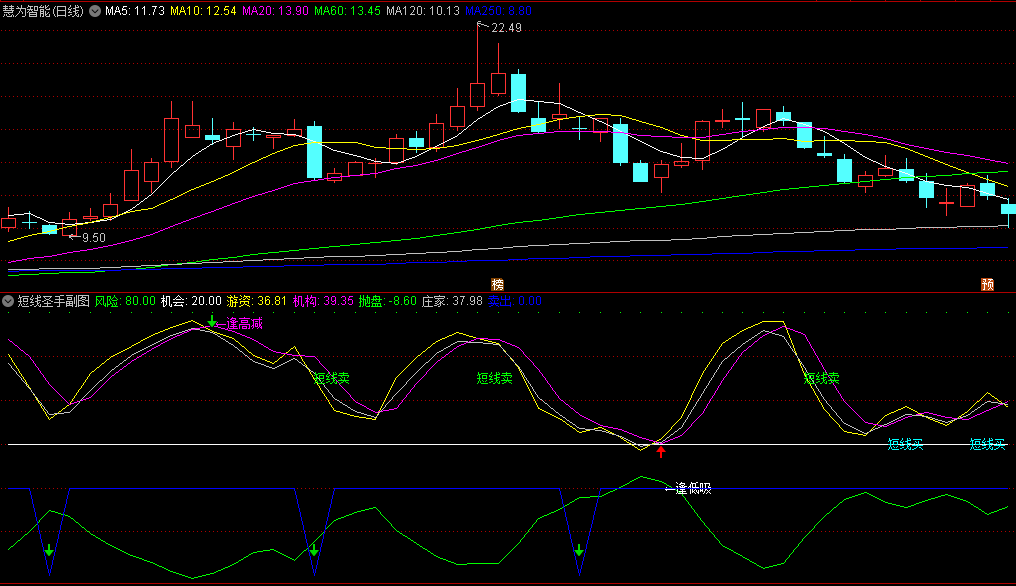Click the 庄家: 37.98 indicator value
The image size is (1016, 586).
(x=452, y=300)
